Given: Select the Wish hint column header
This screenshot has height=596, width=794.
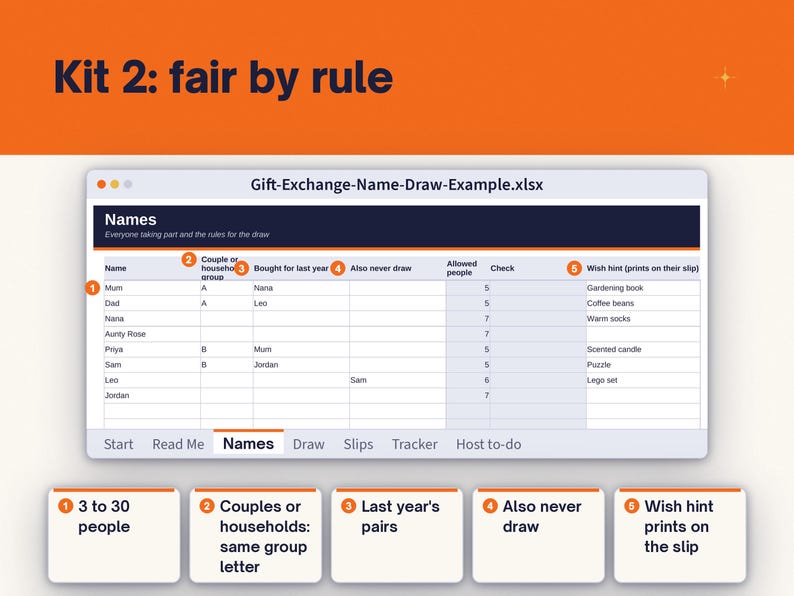Looking at the screenshot, I should click(x=643, y=268).
